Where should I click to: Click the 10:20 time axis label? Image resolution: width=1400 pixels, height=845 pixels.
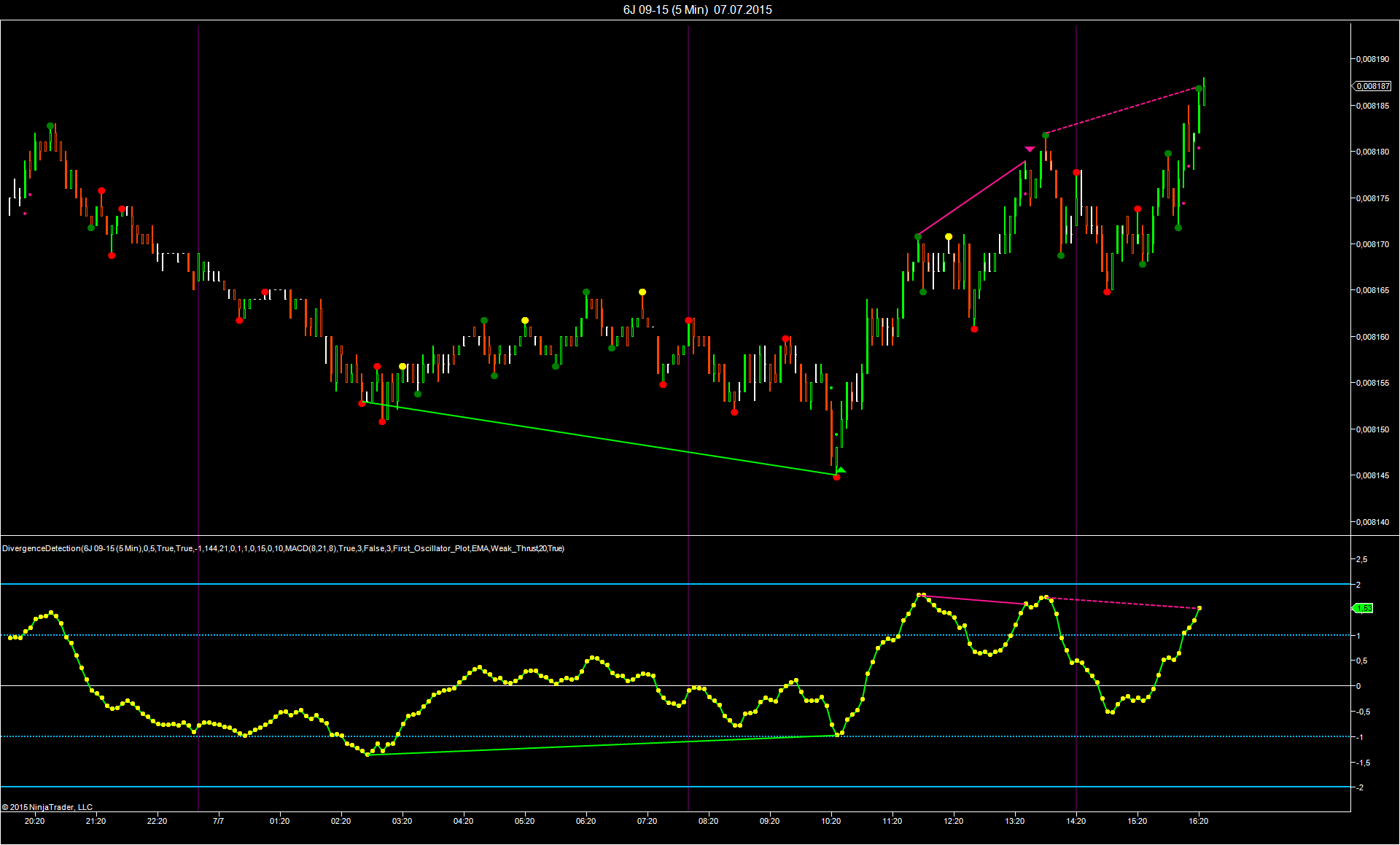(831, 821)
